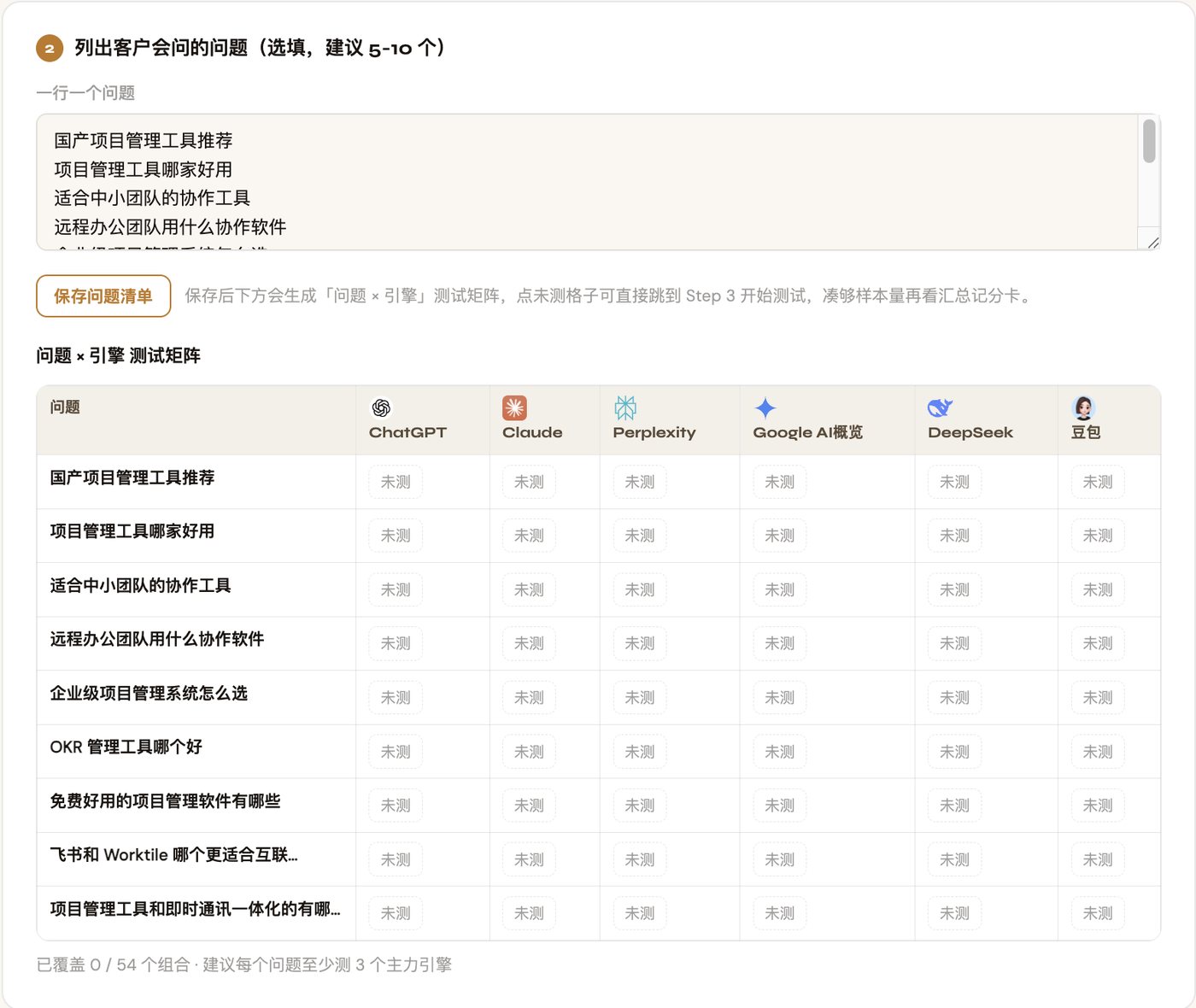Test OKR 管理工具哪个好 on Google AI概览

[780, 752]
